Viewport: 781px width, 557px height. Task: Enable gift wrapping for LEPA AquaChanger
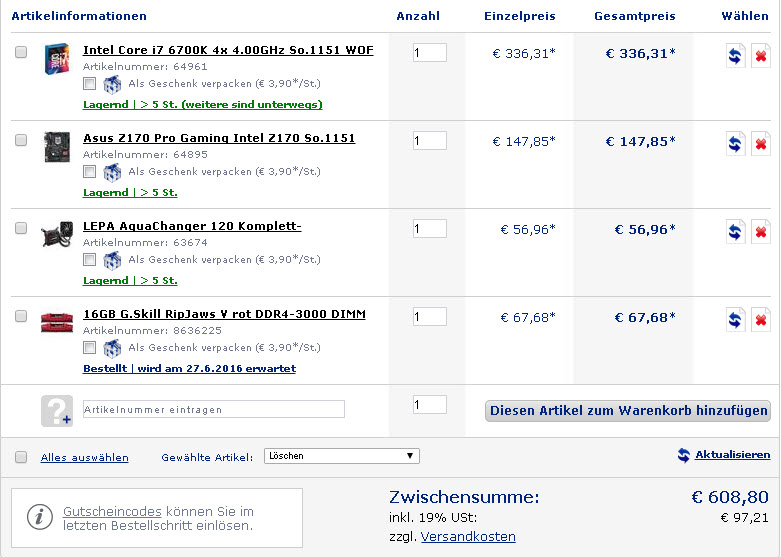90,260
